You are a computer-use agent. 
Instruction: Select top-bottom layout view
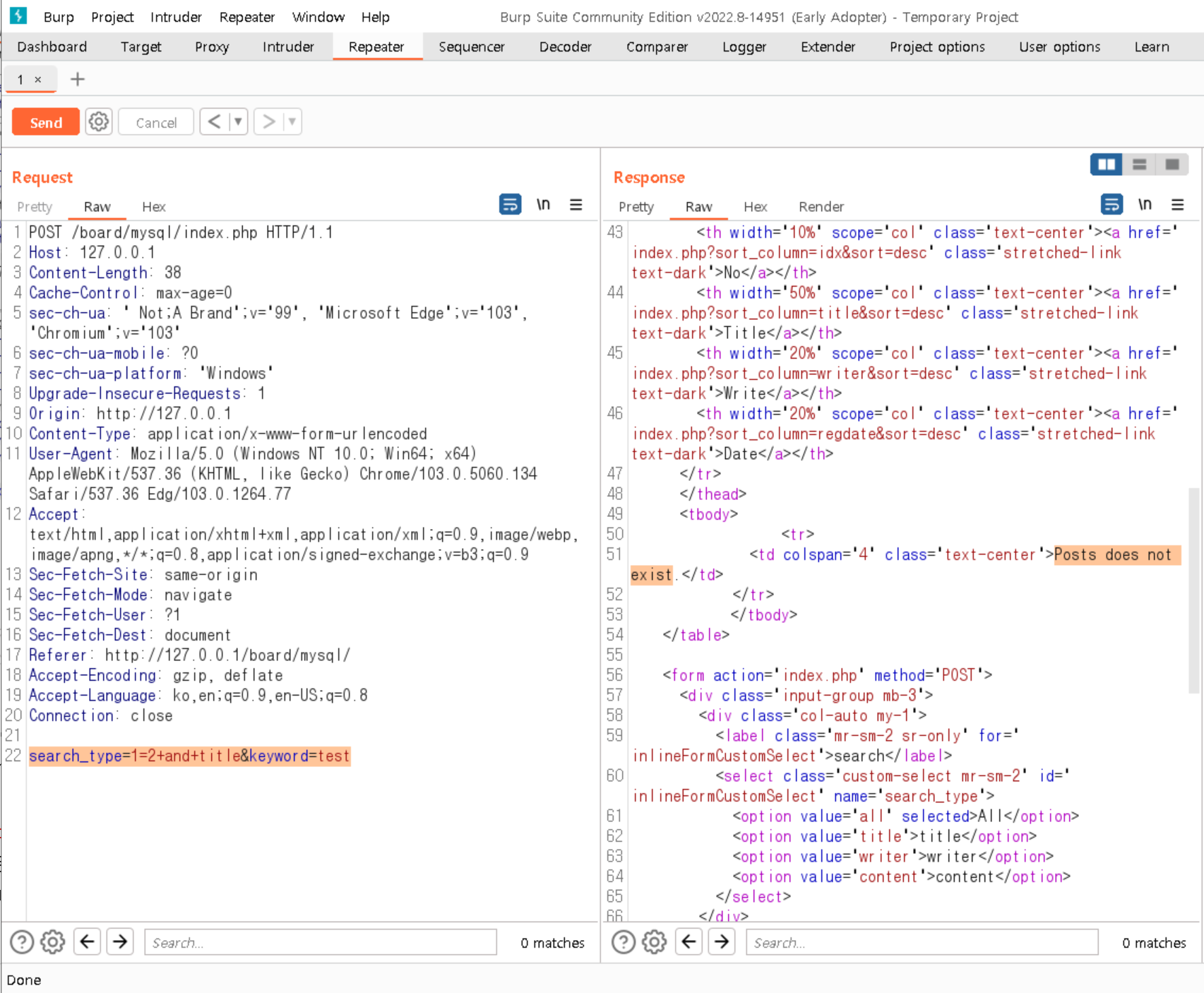tap(1139, 165)
